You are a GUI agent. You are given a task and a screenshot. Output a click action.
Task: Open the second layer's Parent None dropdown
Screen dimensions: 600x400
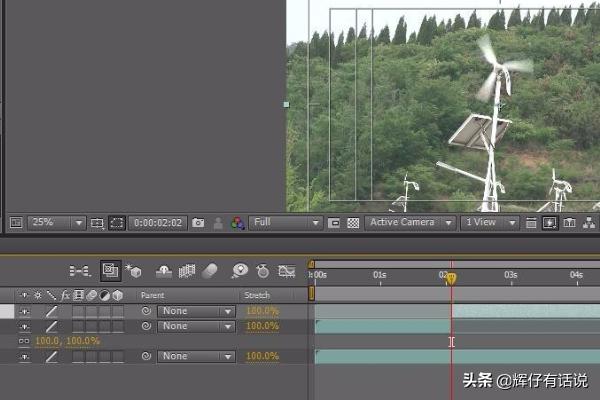196,327
